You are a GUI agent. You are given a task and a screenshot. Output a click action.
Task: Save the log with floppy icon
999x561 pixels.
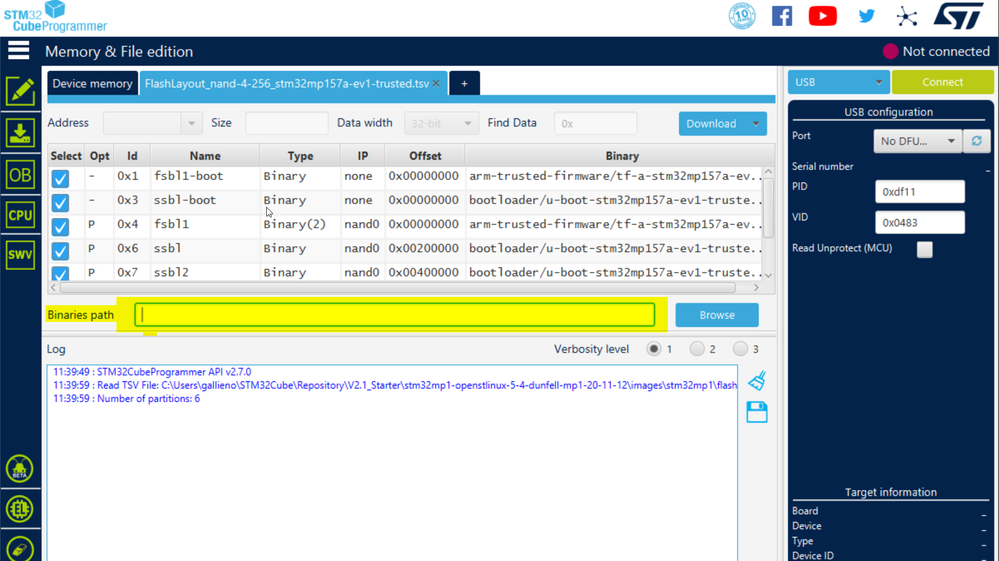point(757,412)
